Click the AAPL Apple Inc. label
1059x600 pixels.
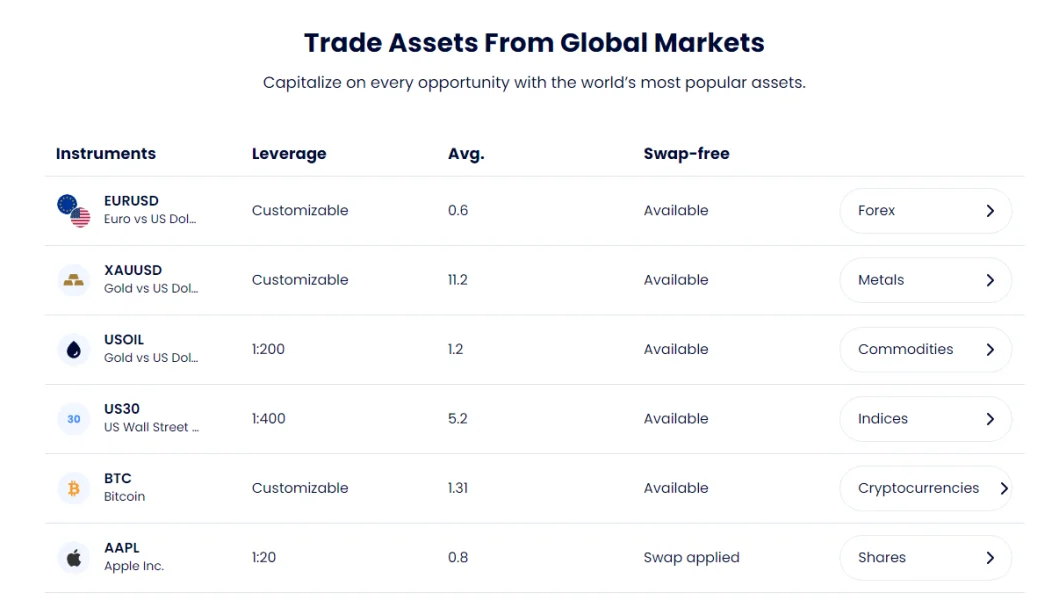(134, 557)
